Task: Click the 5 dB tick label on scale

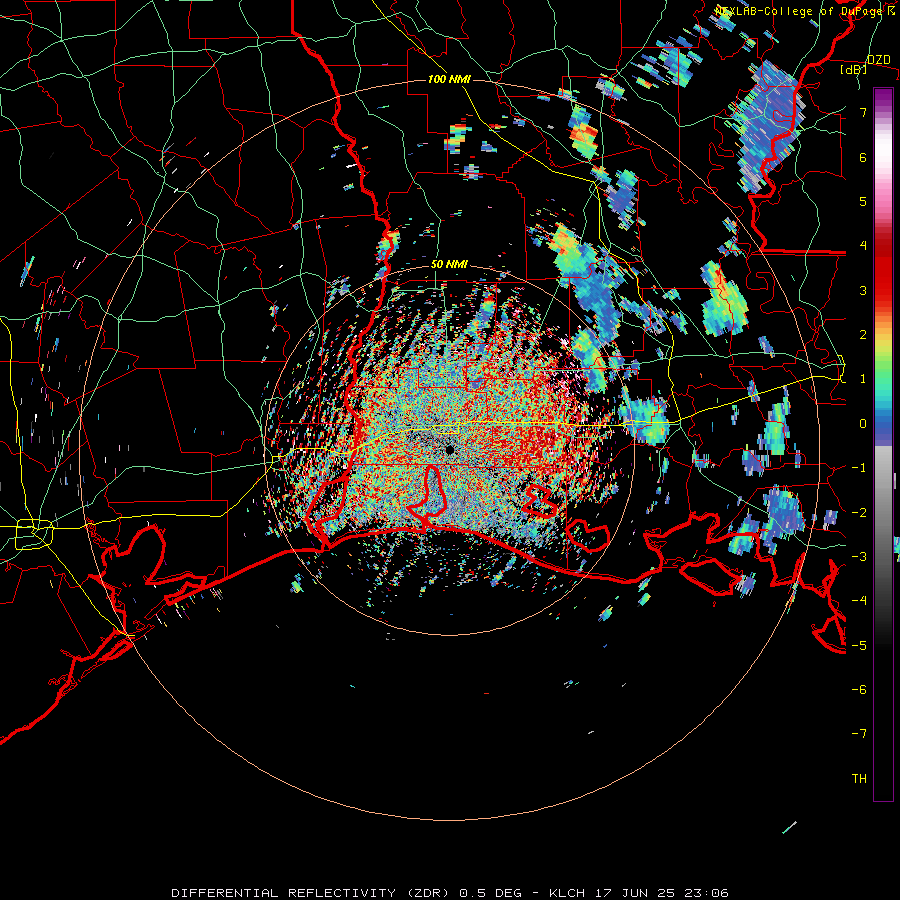Action: coord(863,201)
